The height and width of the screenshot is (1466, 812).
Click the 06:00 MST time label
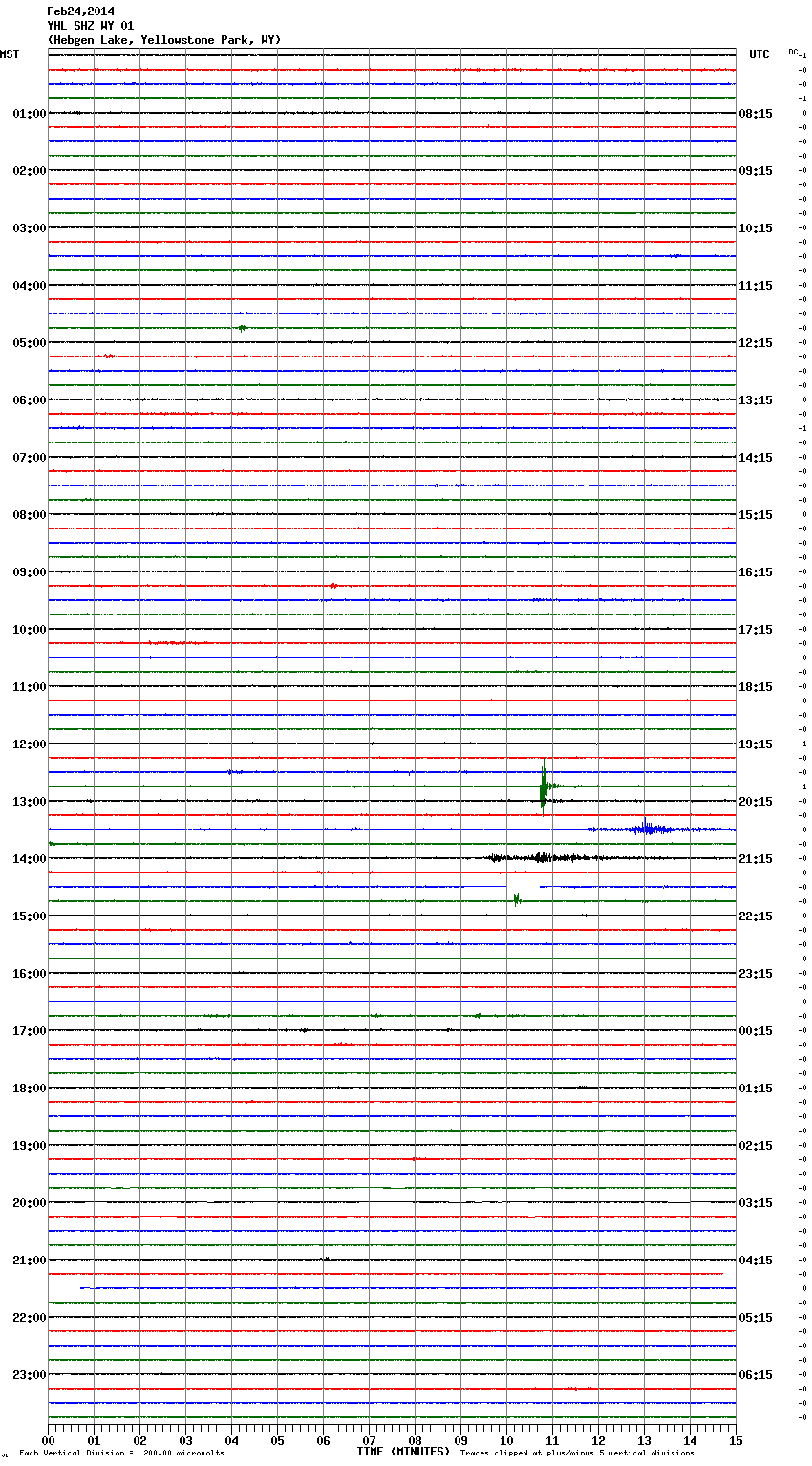(29, 400)
